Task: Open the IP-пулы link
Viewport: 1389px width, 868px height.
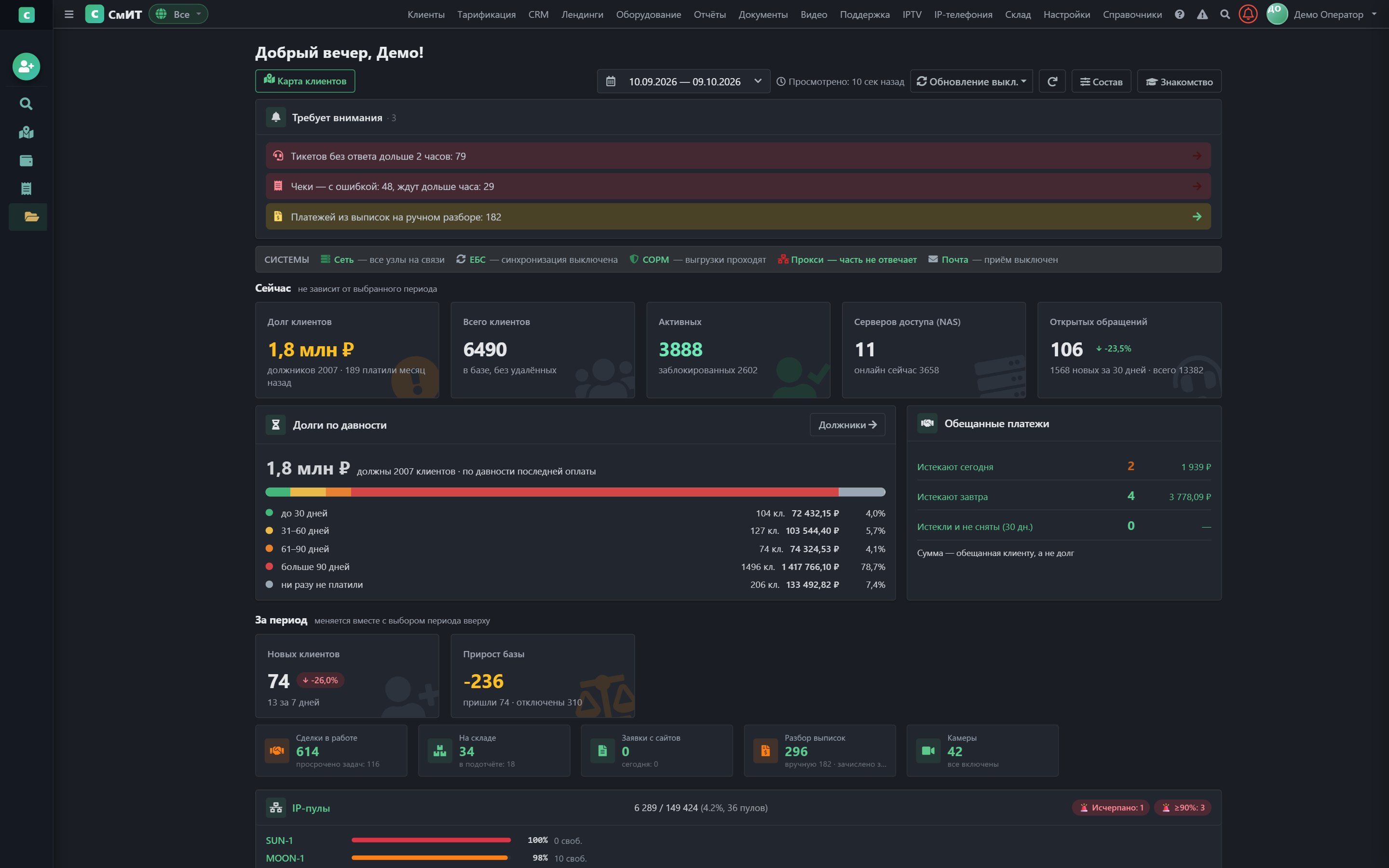Action: coord(311,808)
